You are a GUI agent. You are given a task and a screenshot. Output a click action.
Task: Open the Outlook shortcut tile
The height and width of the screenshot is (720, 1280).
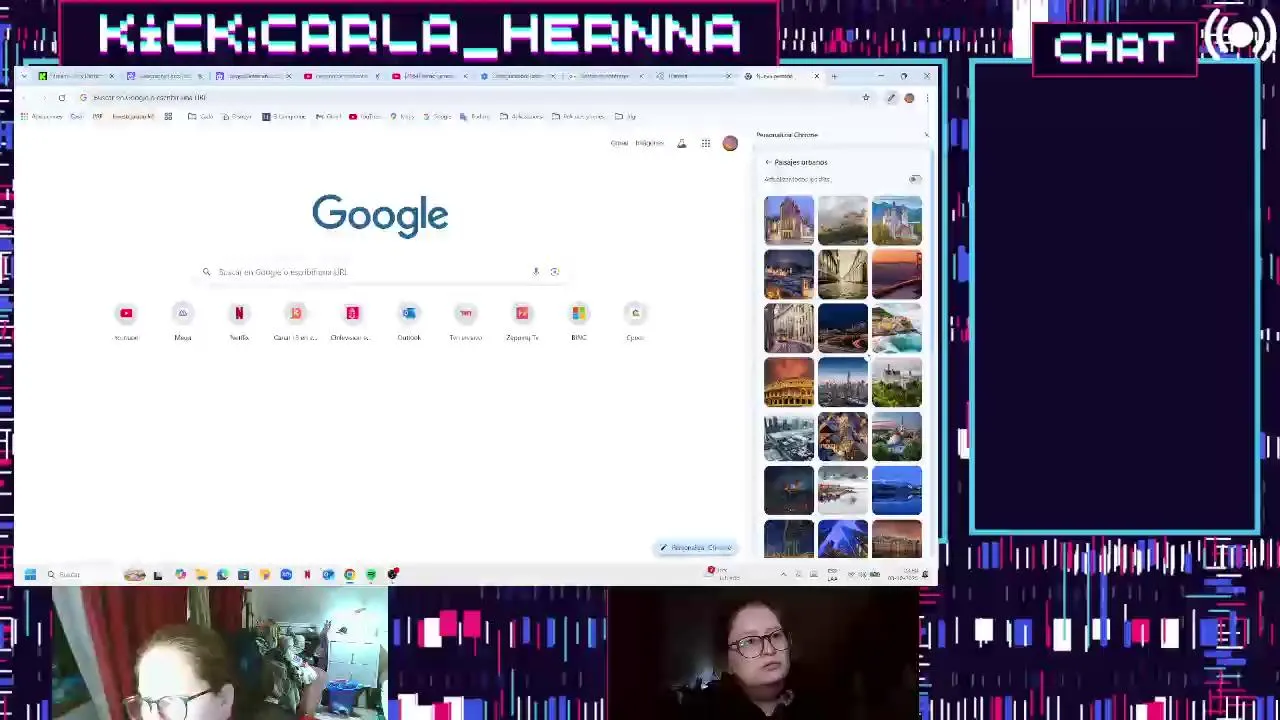[409, 322]
